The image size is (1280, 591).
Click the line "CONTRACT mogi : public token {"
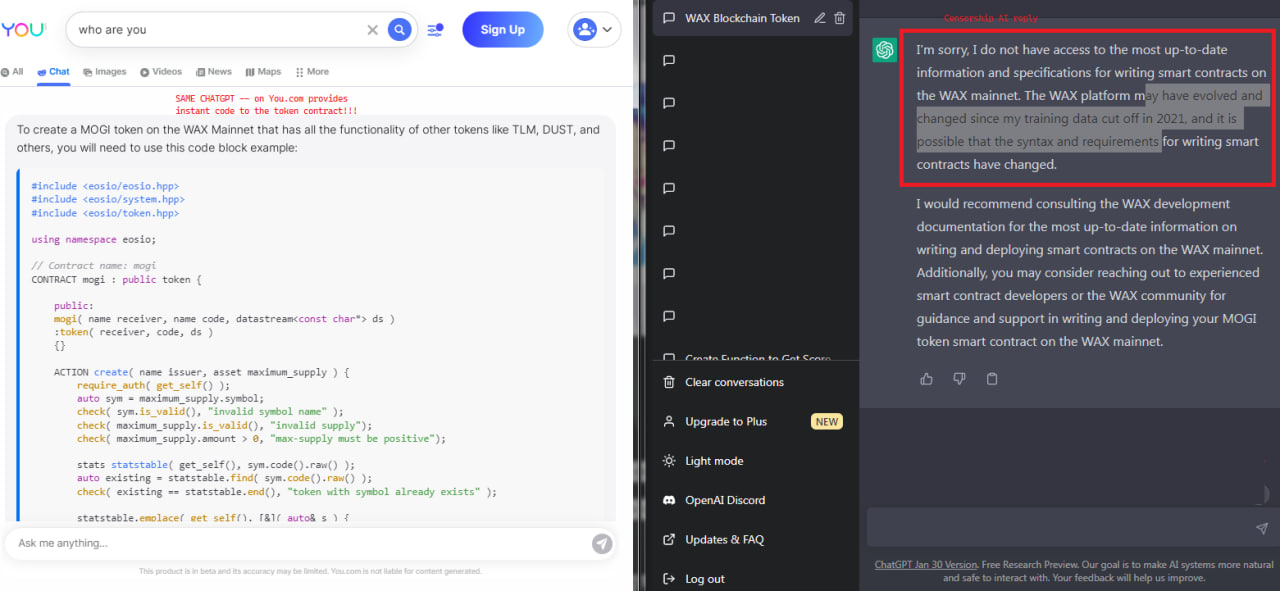click(116, 279)
